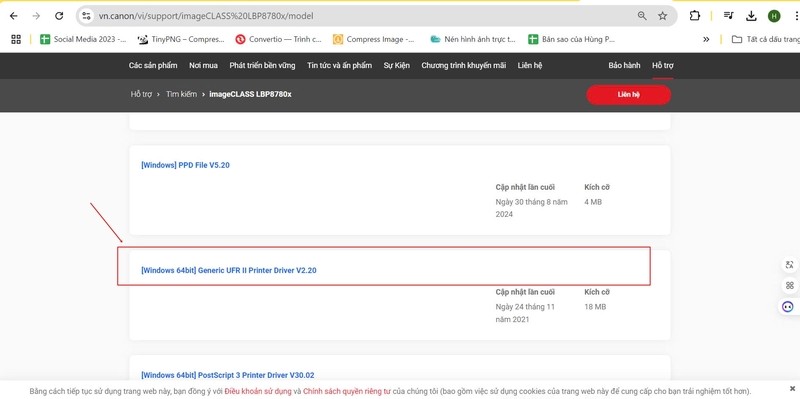
Task: Open Nén hình ảnh trực tuyến bookmark
Action: pos(473,39)
